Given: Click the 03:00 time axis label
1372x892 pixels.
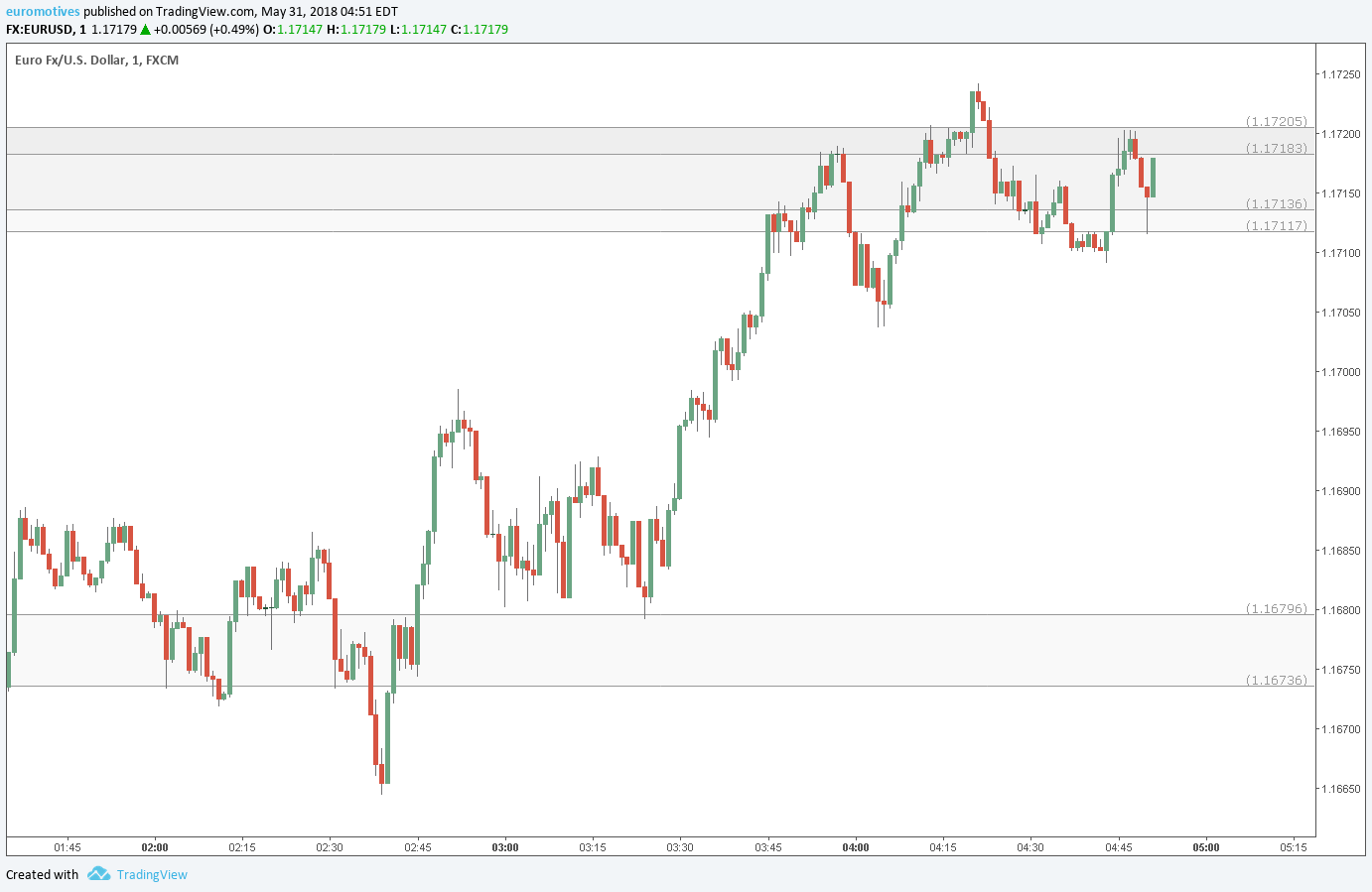Looking at the screenshot, I should click(x=505, y=847).
